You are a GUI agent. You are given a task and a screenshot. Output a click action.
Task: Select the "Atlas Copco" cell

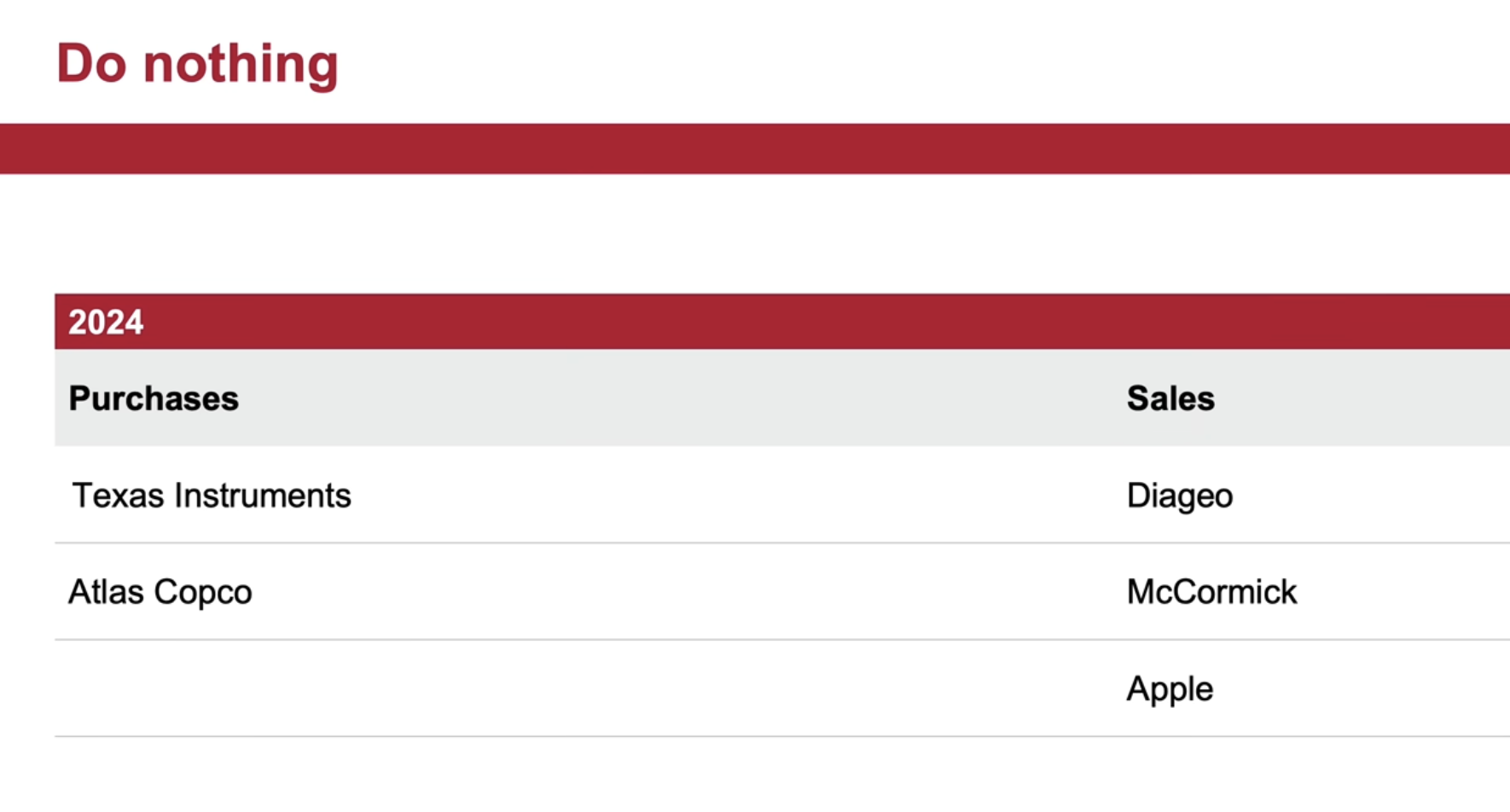(x=160, y=592)
